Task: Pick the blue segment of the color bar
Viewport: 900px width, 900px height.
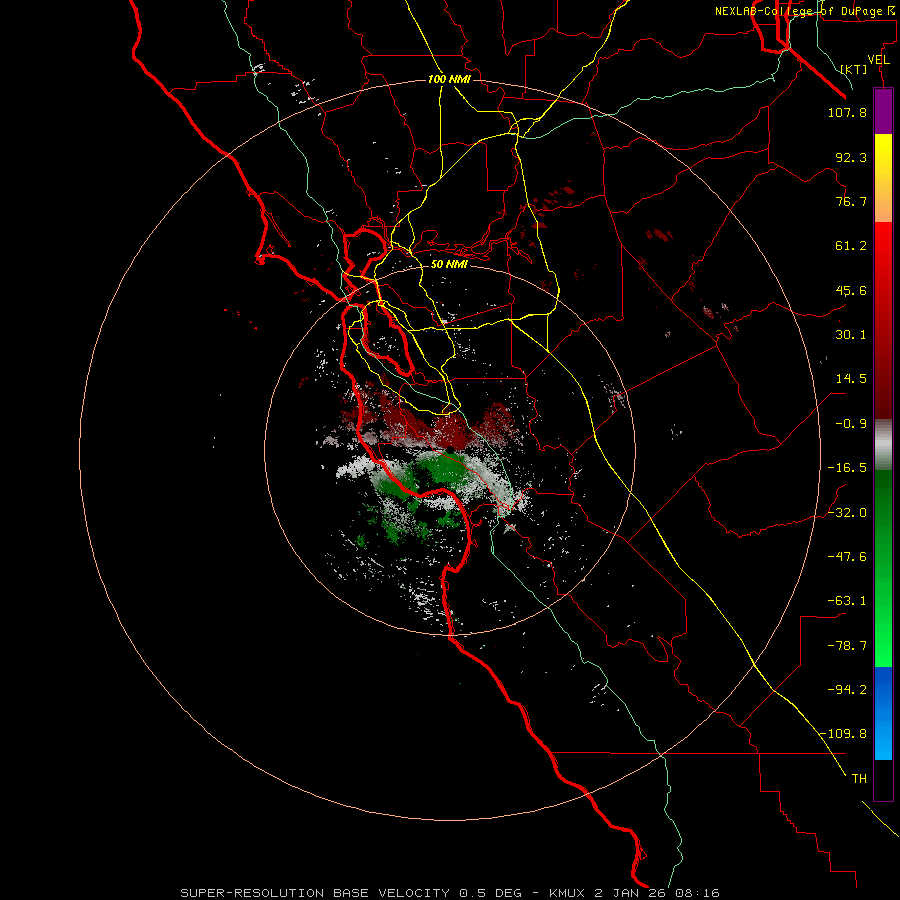Action: 883,713
